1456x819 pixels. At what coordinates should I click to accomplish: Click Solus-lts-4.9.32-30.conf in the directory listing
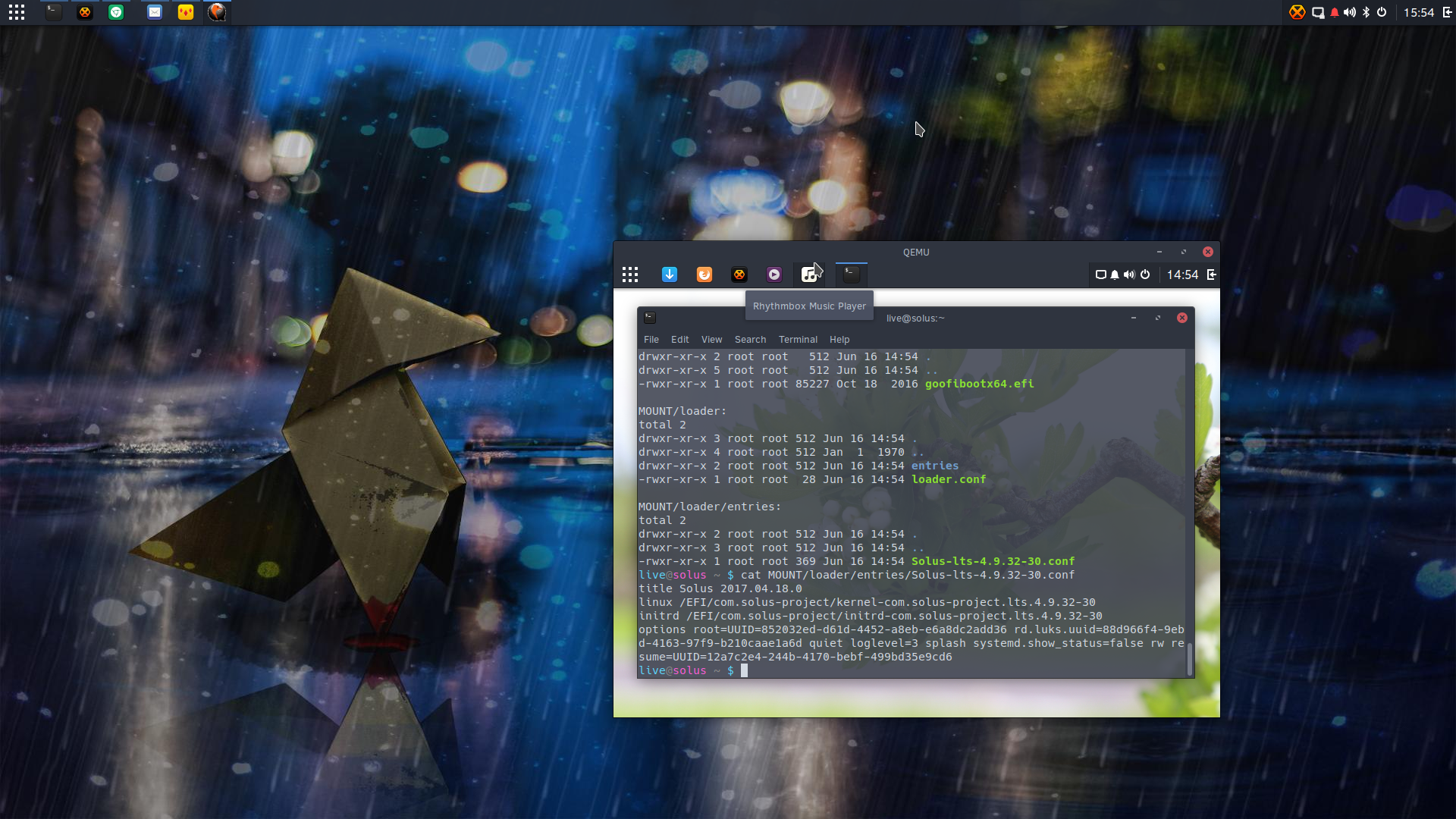click(x=993, y=561)
